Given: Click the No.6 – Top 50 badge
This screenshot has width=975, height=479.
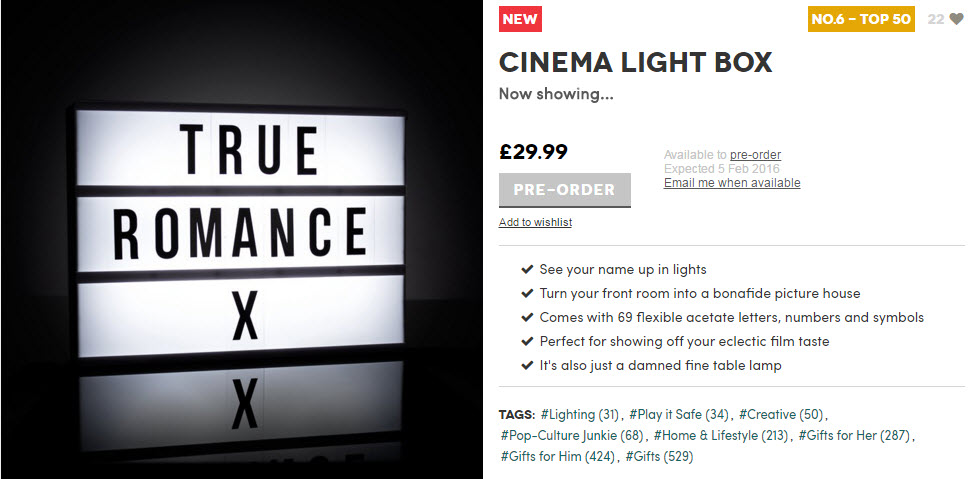Looking at the screenshot, I should (861, 19).
